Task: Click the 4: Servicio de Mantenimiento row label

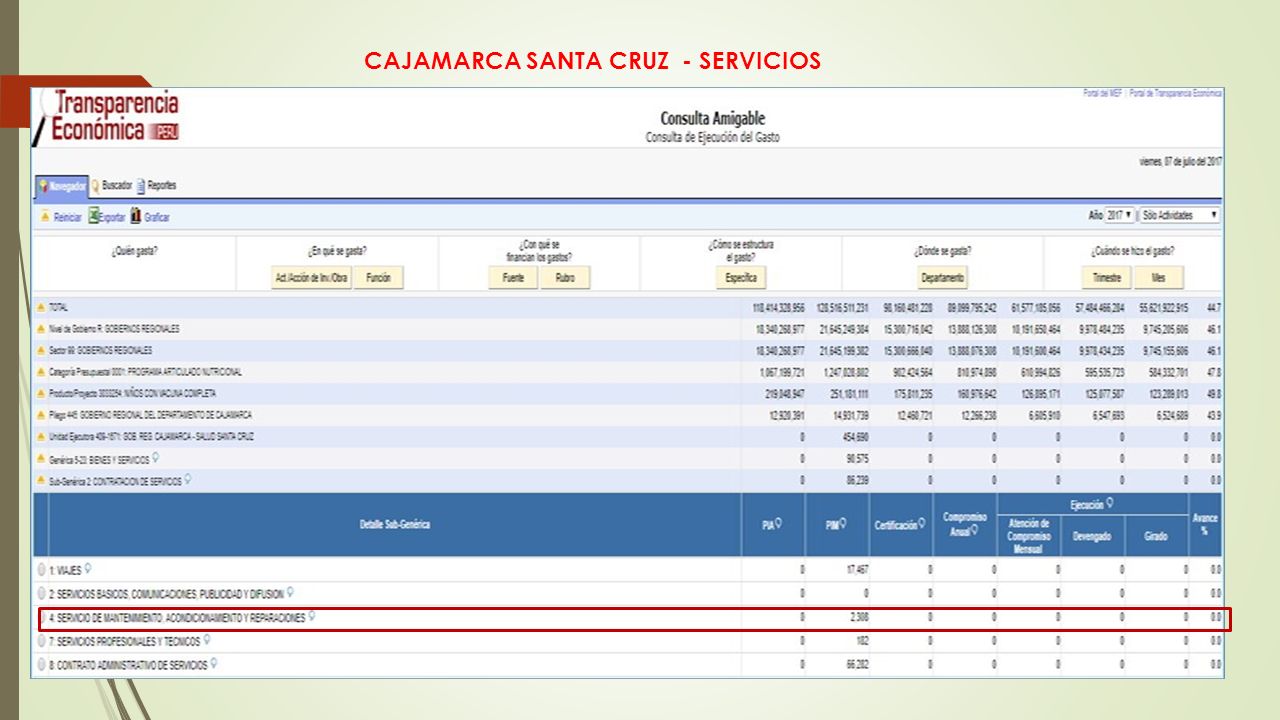Action: point(178,617)
